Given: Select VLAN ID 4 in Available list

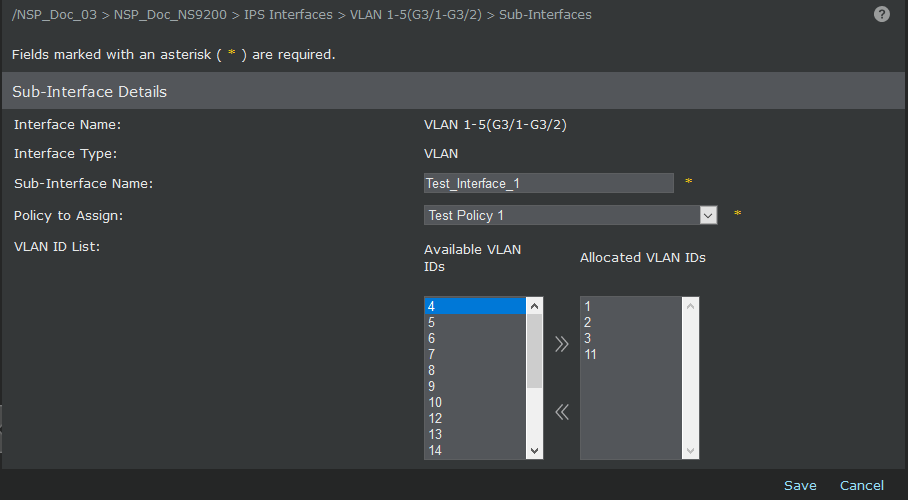Looking at the screenshot, I should (475, 306).
